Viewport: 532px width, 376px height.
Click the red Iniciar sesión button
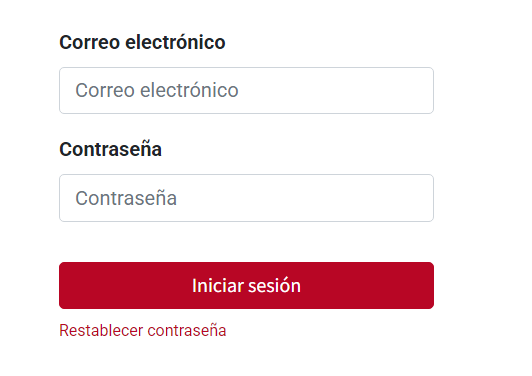click(x=246, y=285)
